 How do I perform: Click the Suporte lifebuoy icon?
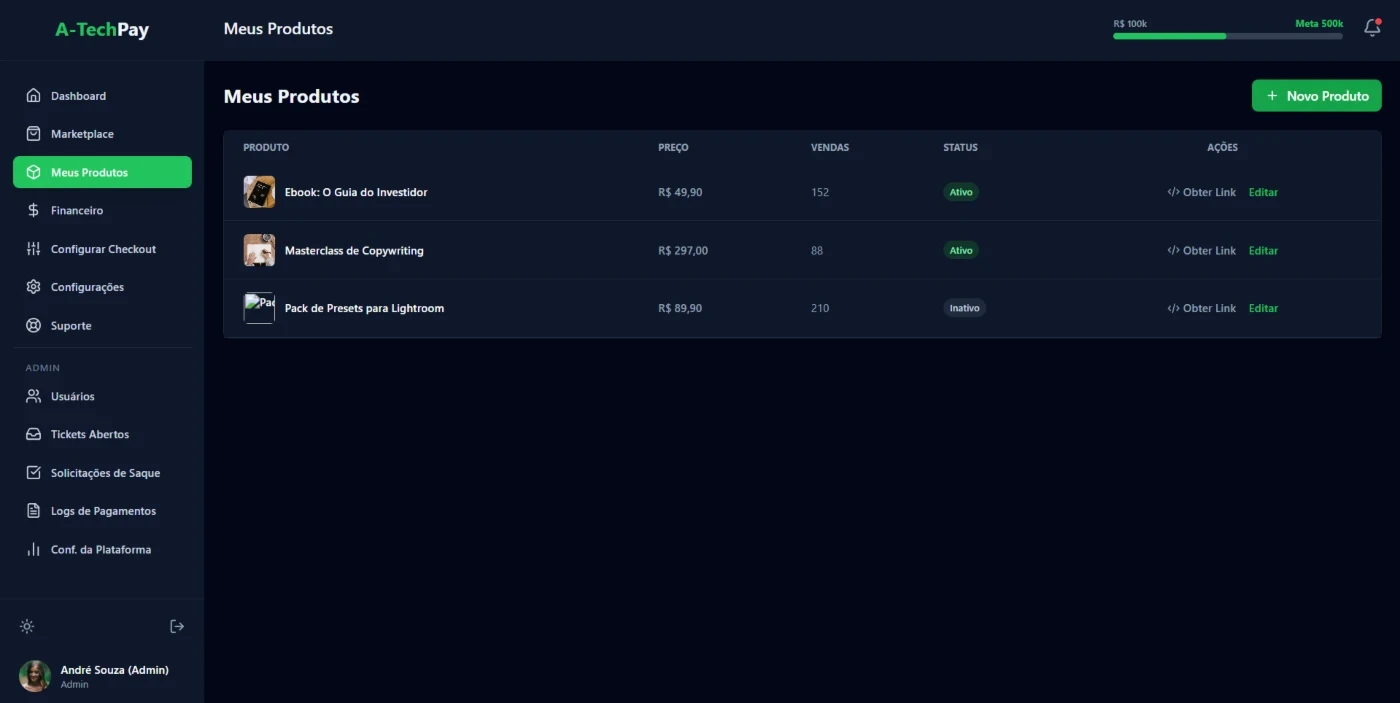click(x=33, y=326)
